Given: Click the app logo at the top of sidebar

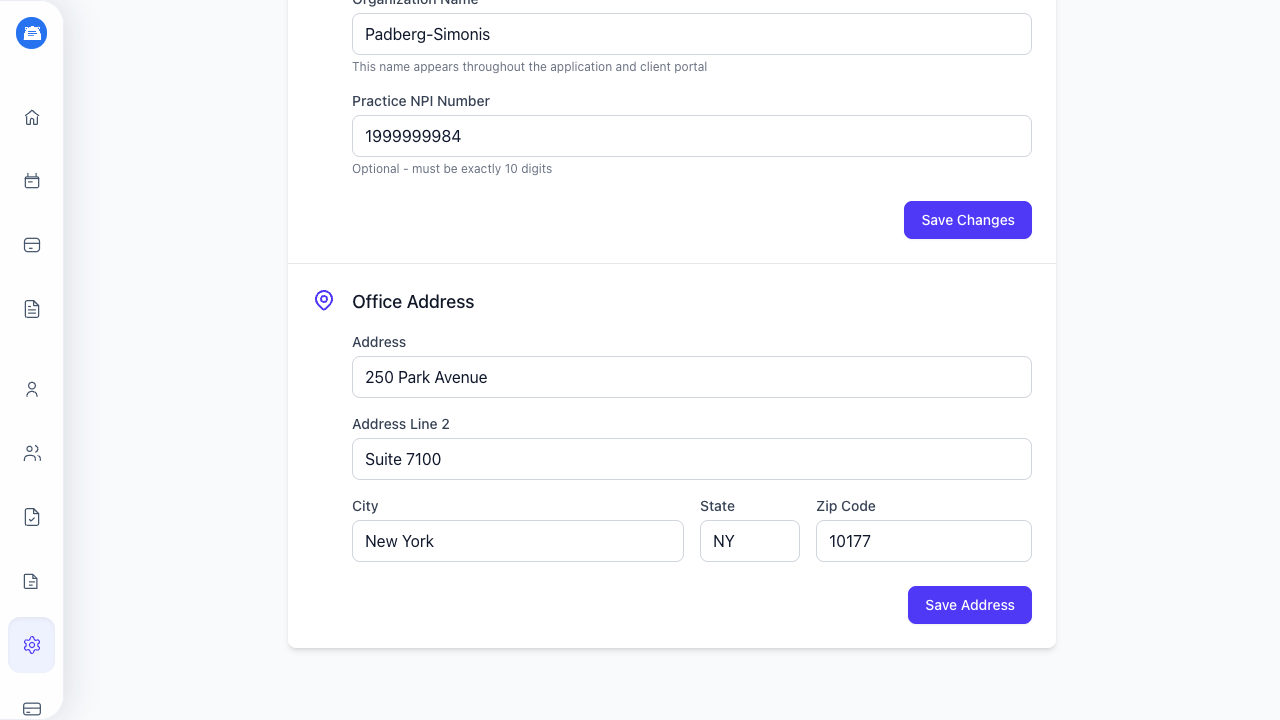Looking at the screenshot, I should [31, 33].
